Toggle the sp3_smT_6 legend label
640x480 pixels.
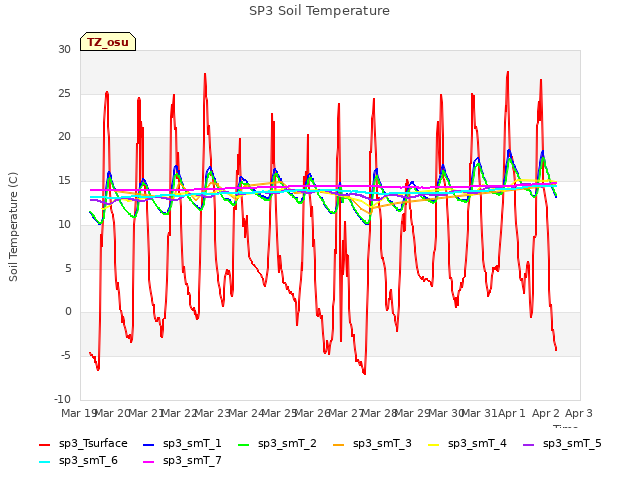coord(88,460)
